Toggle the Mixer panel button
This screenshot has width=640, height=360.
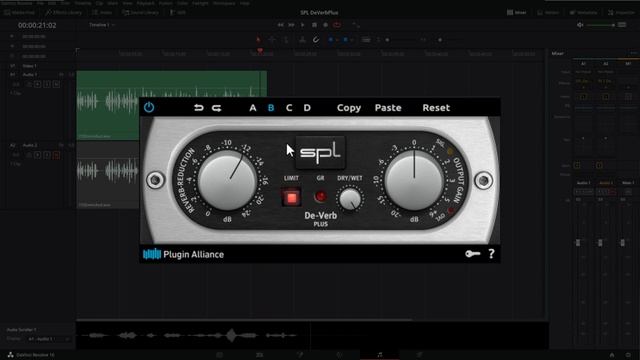(517, 13)
